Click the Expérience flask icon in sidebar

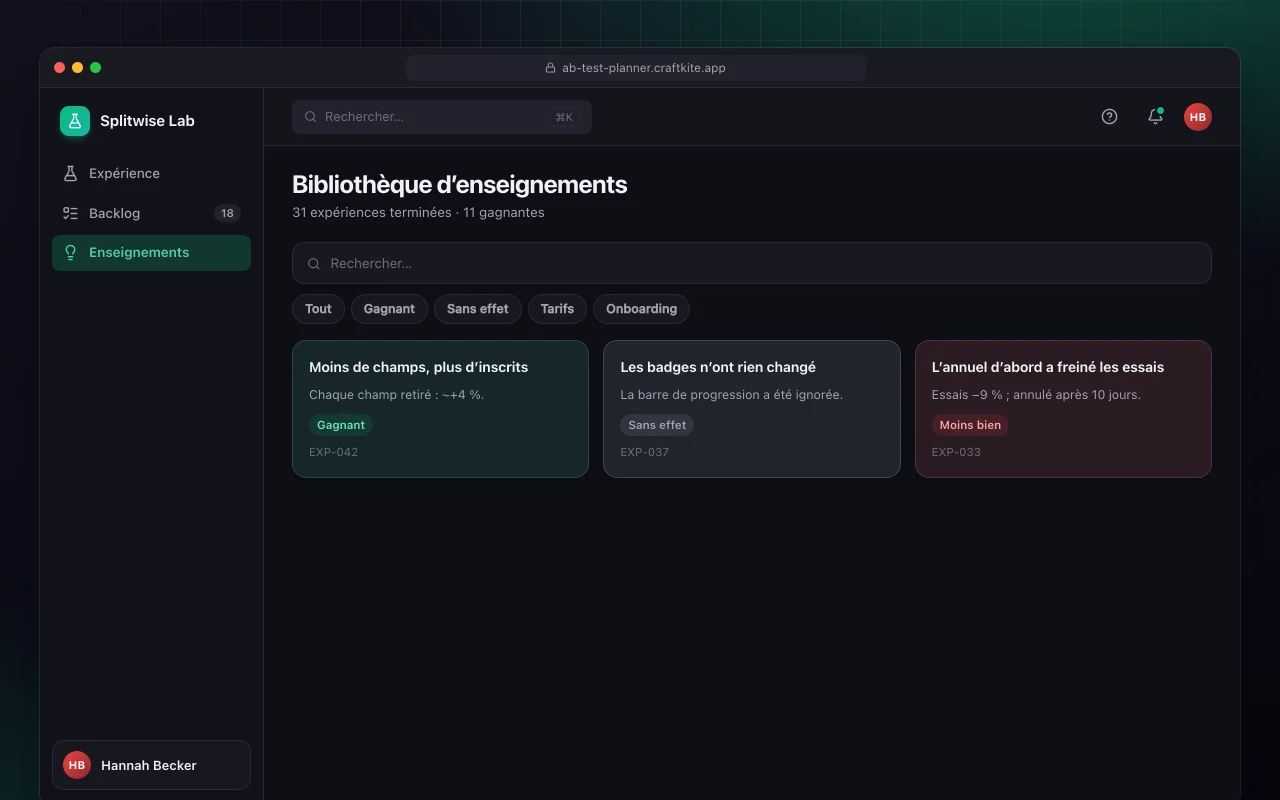[70, 173]
